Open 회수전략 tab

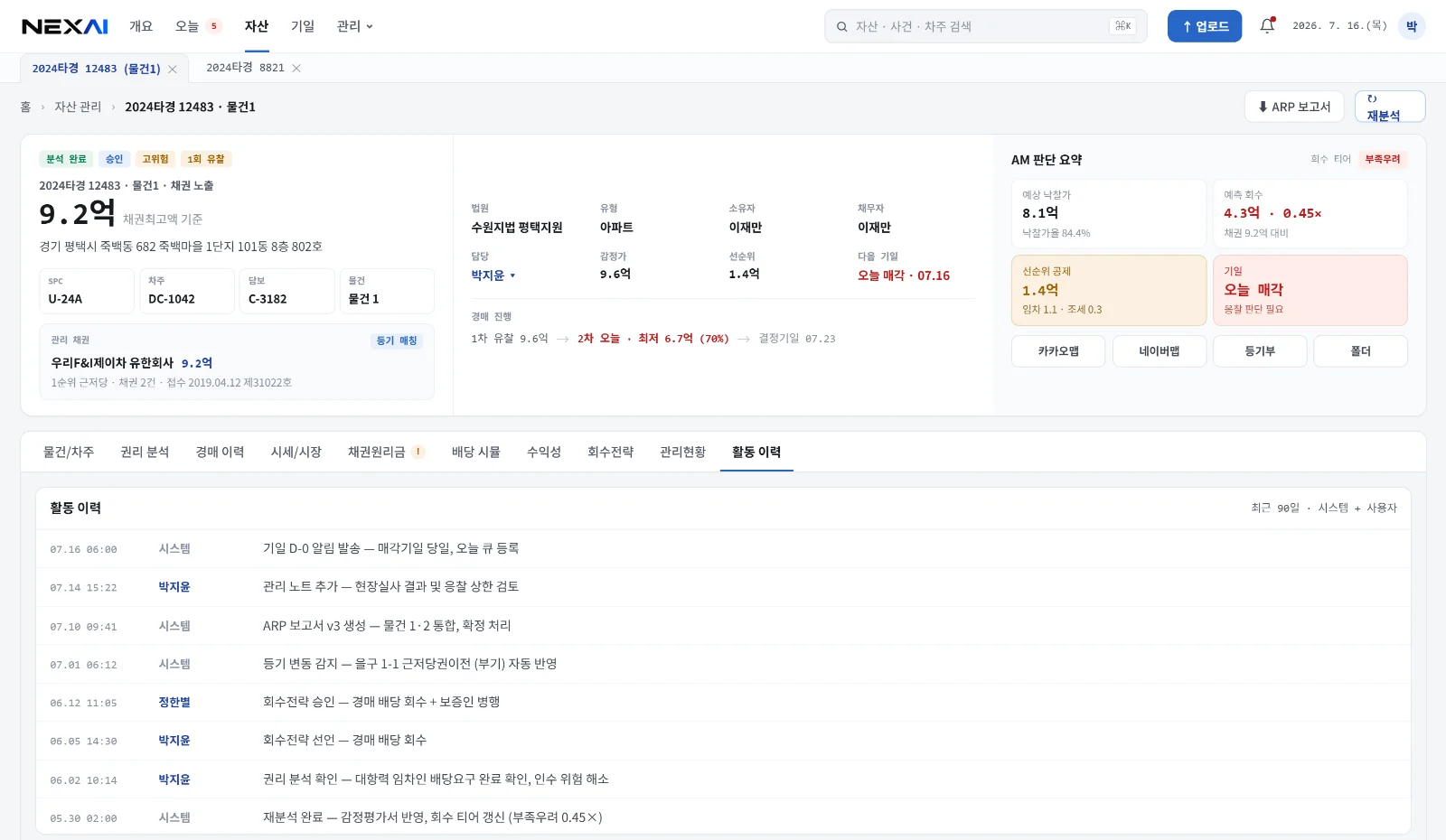tap(610, 452)
